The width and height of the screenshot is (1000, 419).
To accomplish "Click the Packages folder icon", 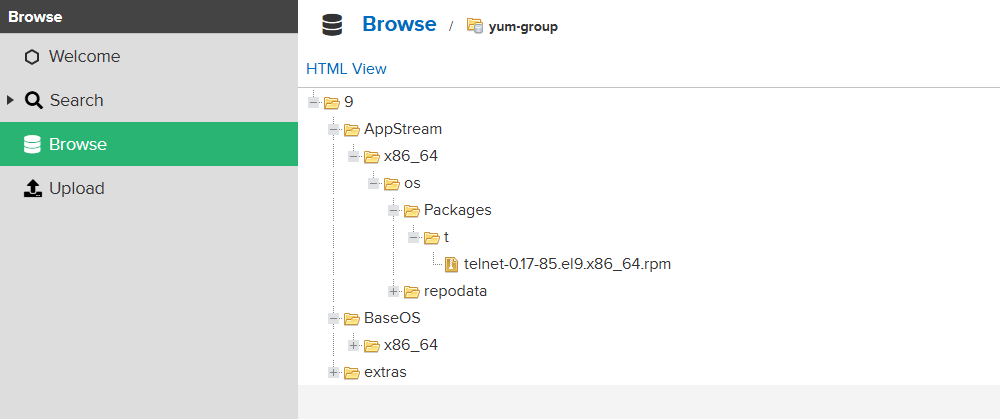I will click(x=412, y=210).
